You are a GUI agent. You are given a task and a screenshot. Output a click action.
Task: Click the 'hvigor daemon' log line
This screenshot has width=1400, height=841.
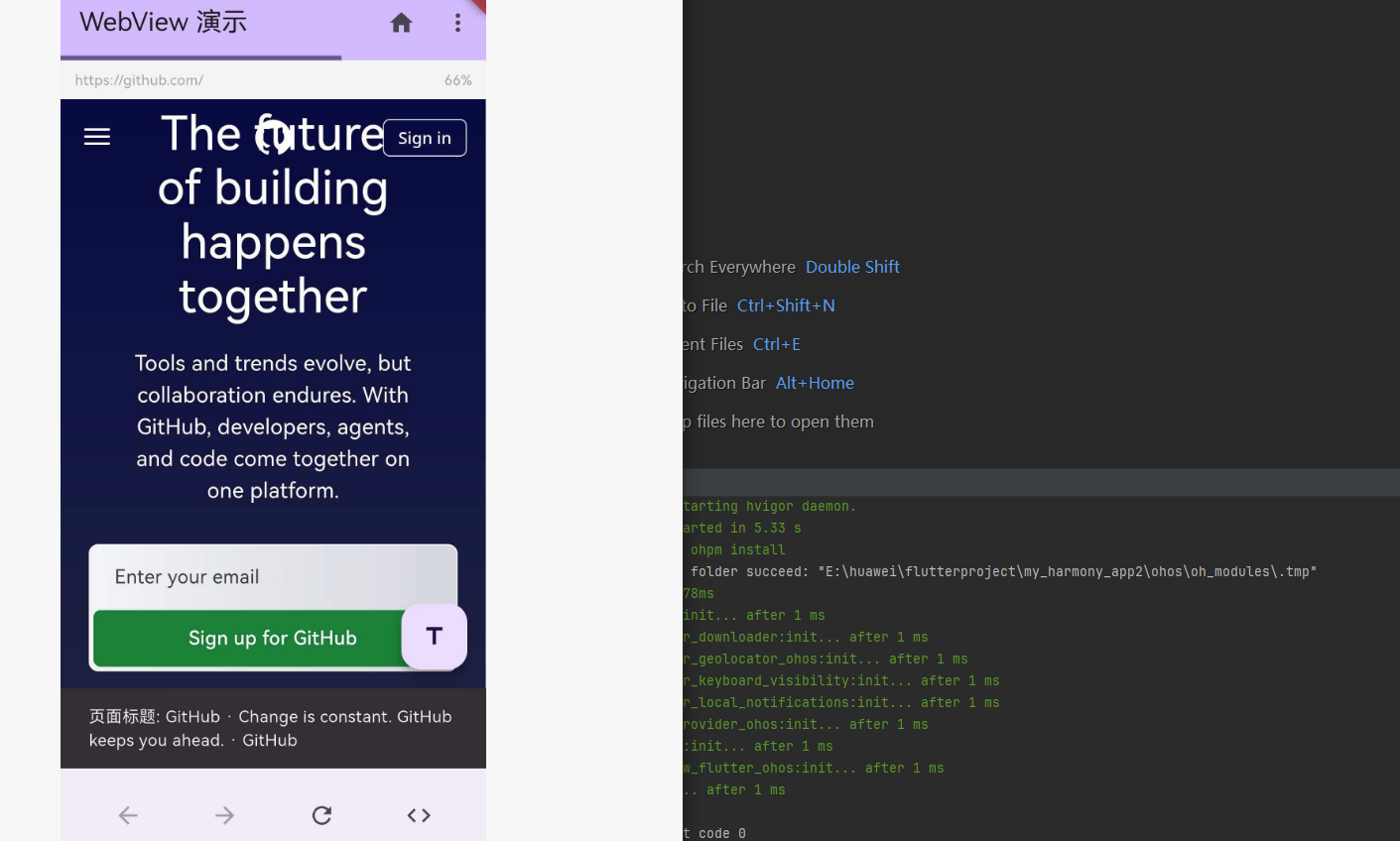[x=770, y=506]
